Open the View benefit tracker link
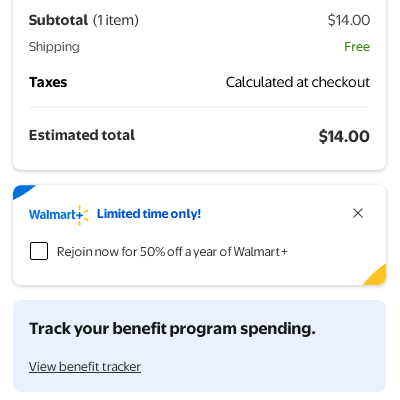400x400 pixels. click(85, 367)
